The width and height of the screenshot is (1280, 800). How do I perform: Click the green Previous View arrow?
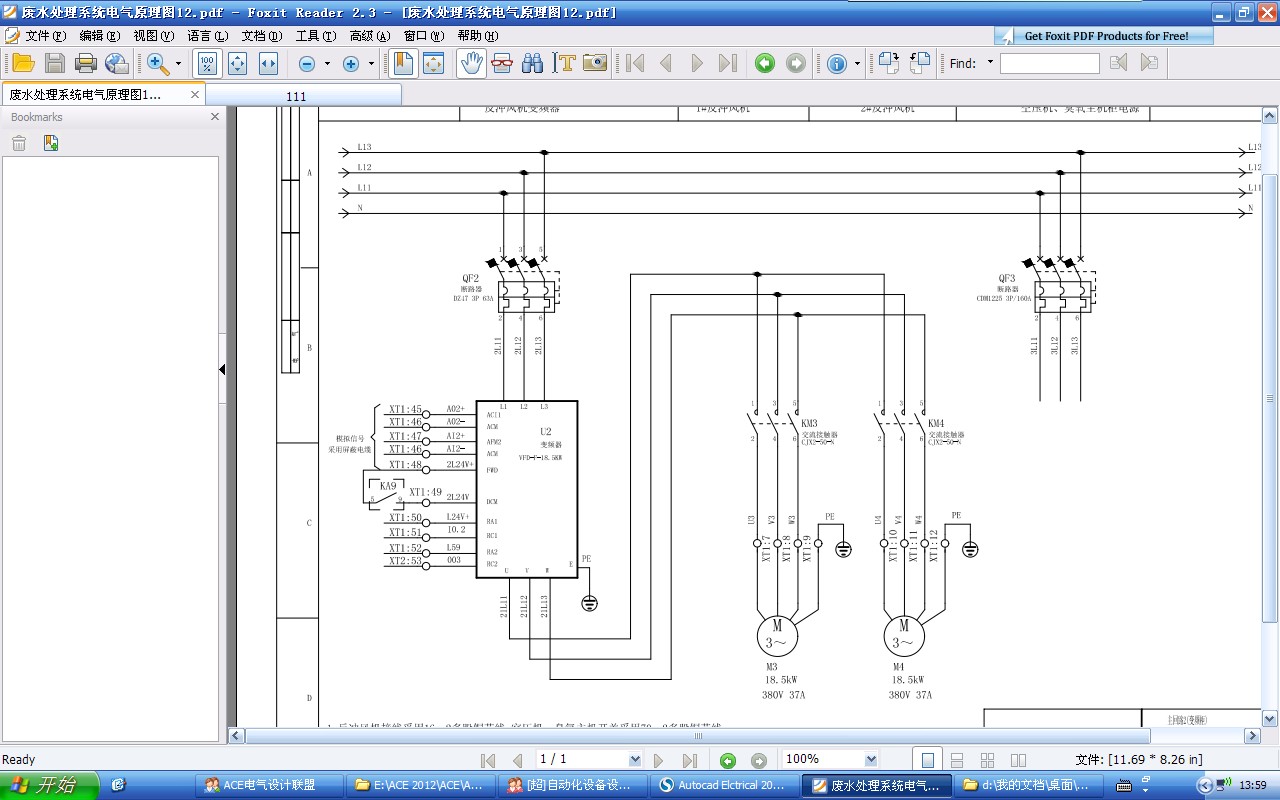point(764,63)
